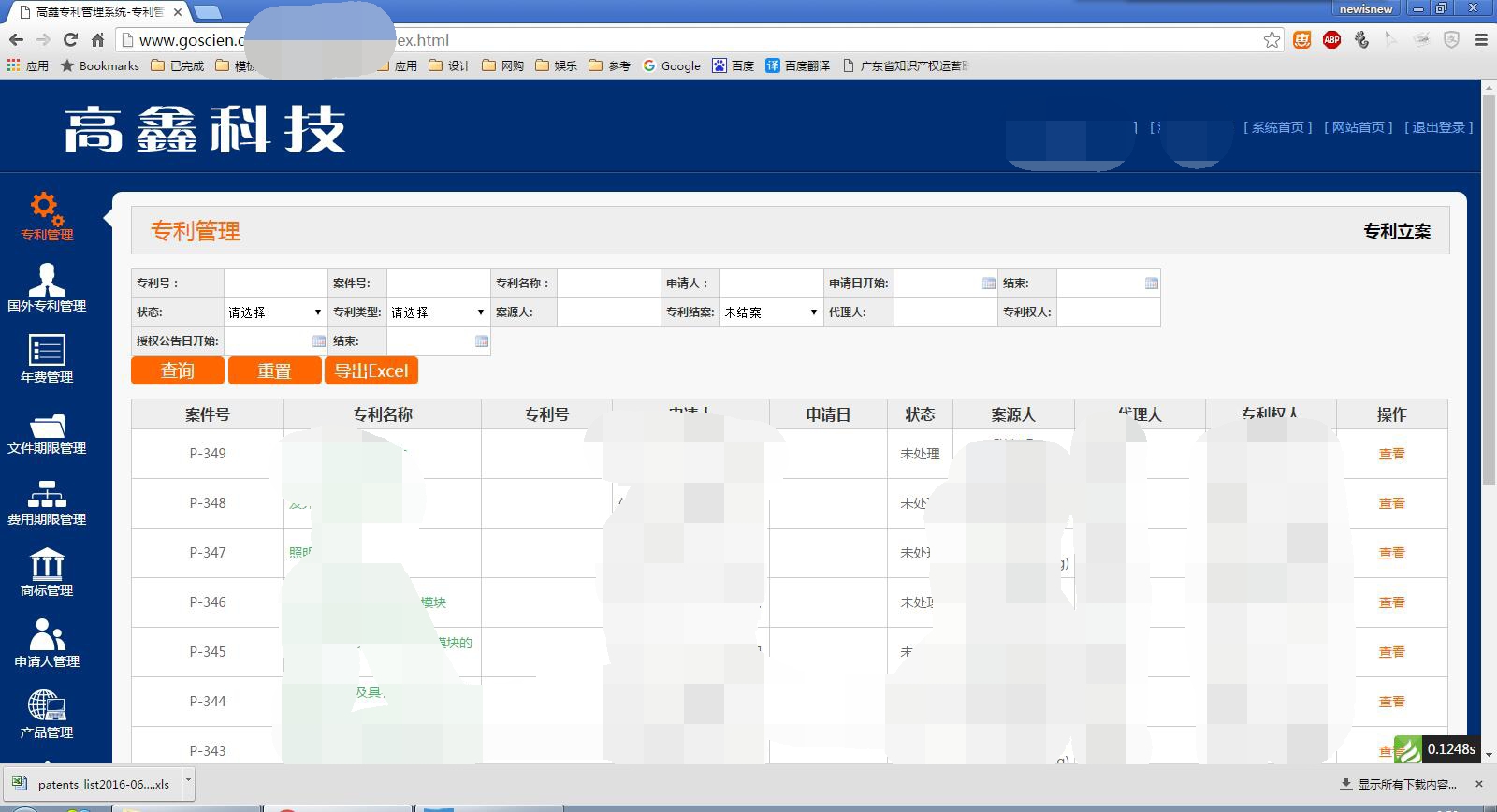The width and height of the screenshot is (1497, 812).
Task: Open download options arrow for patents_list file
Action: (x=188, y=780)
